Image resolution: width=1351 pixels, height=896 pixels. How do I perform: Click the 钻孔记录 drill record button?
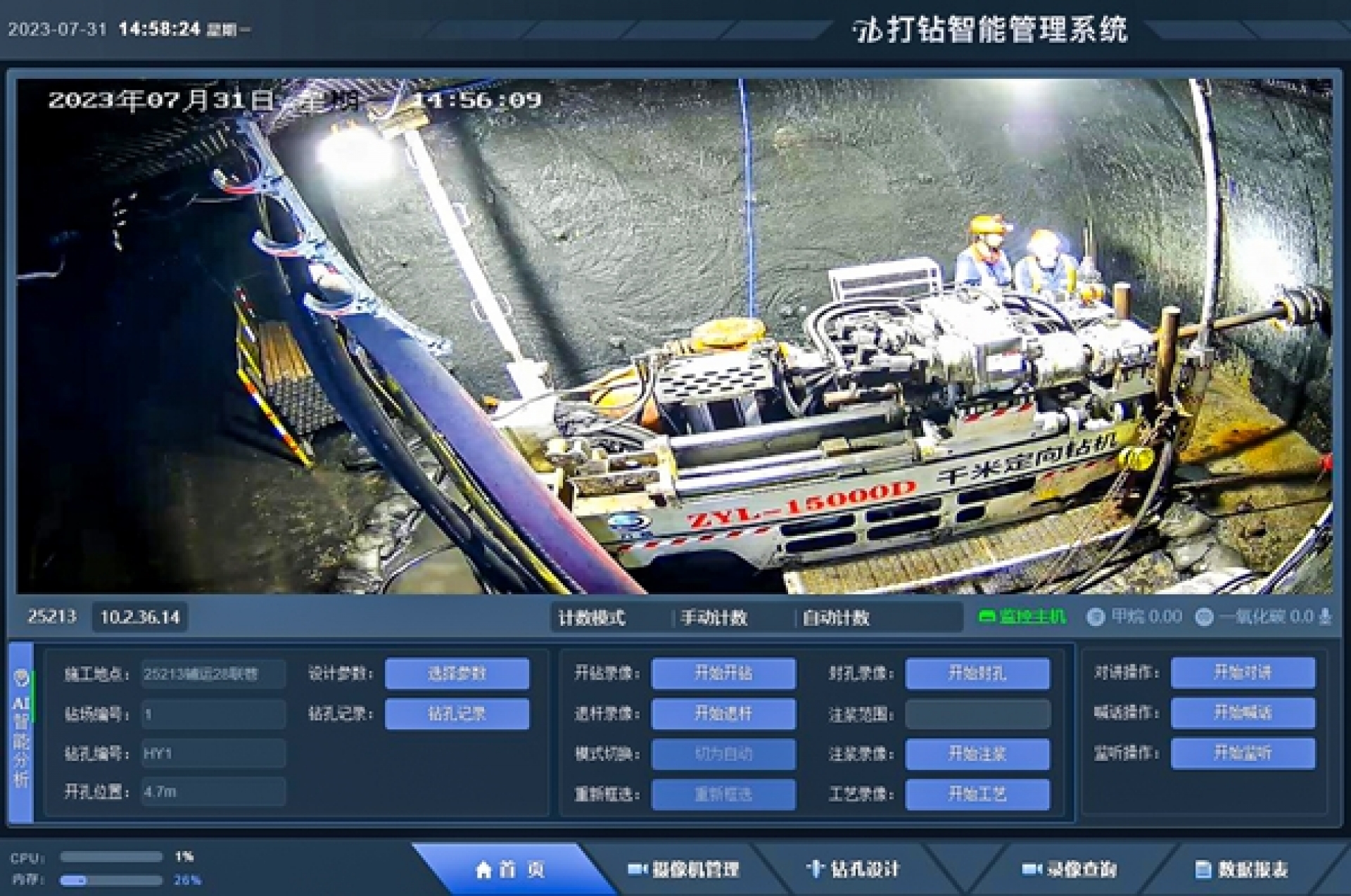click(457, 714)
